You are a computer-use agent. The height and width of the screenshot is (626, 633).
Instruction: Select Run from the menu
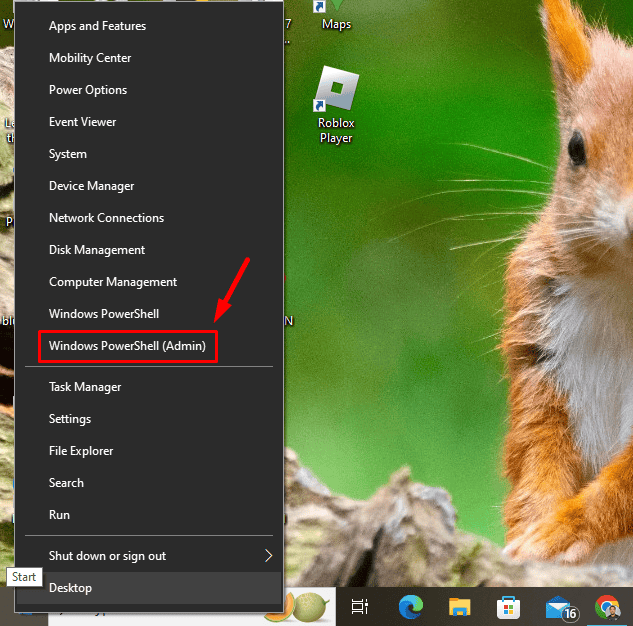coord(60,515)
